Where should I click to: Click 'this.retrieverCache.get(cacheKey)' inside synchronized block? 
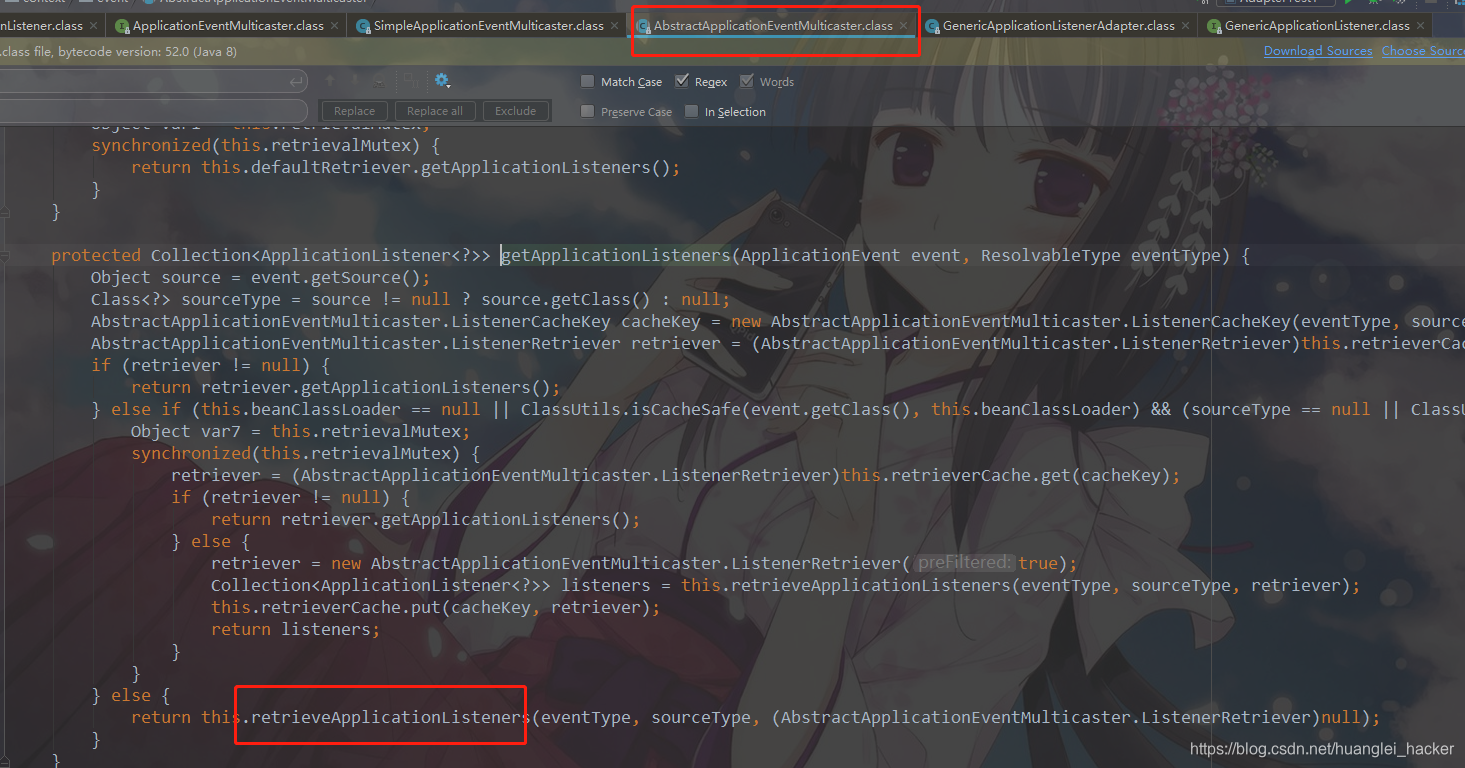click(1006, 476)
